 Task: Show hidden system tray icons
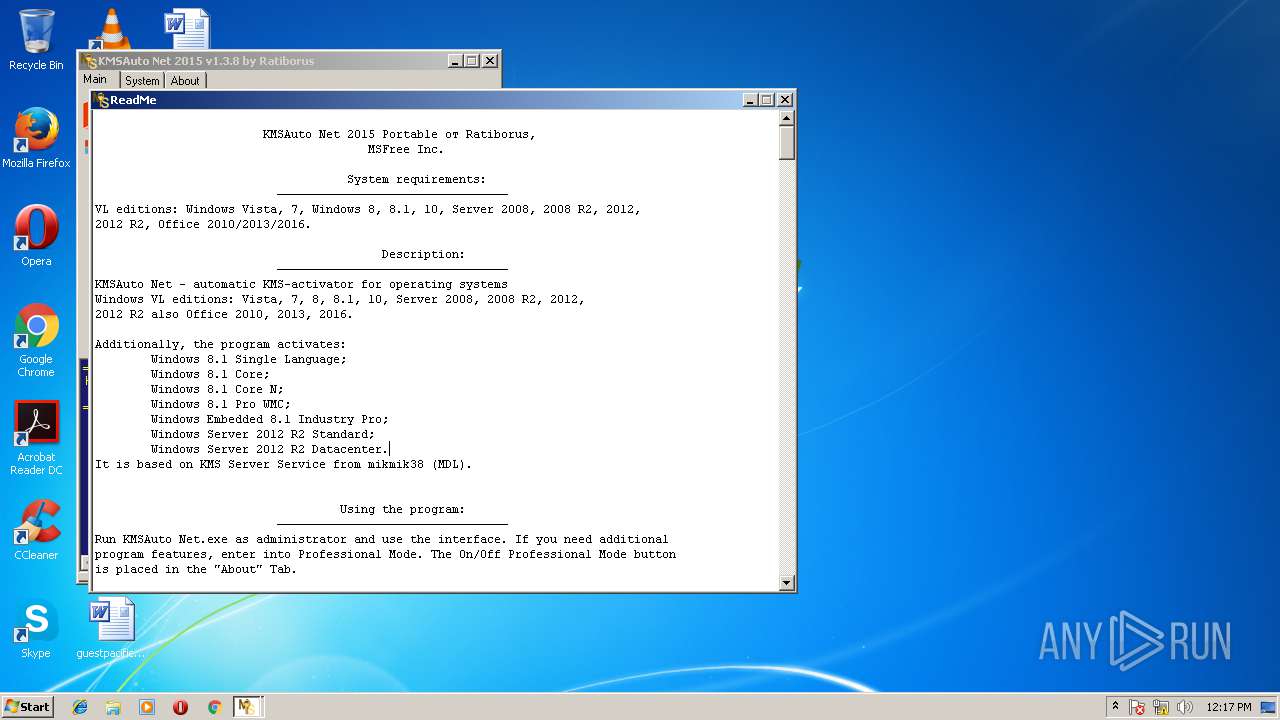coord(1115,707)
